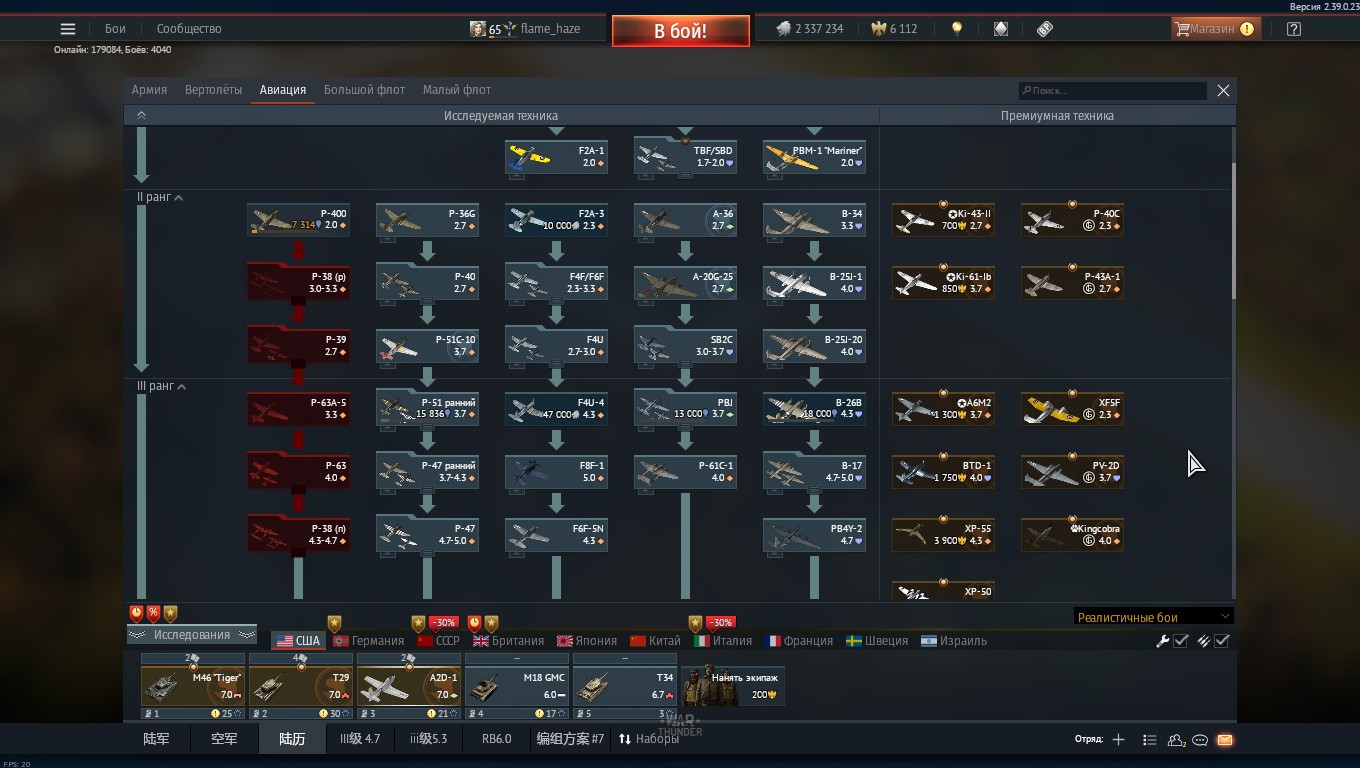Click the silver lions balance 2 337 234

pos(810,29)
